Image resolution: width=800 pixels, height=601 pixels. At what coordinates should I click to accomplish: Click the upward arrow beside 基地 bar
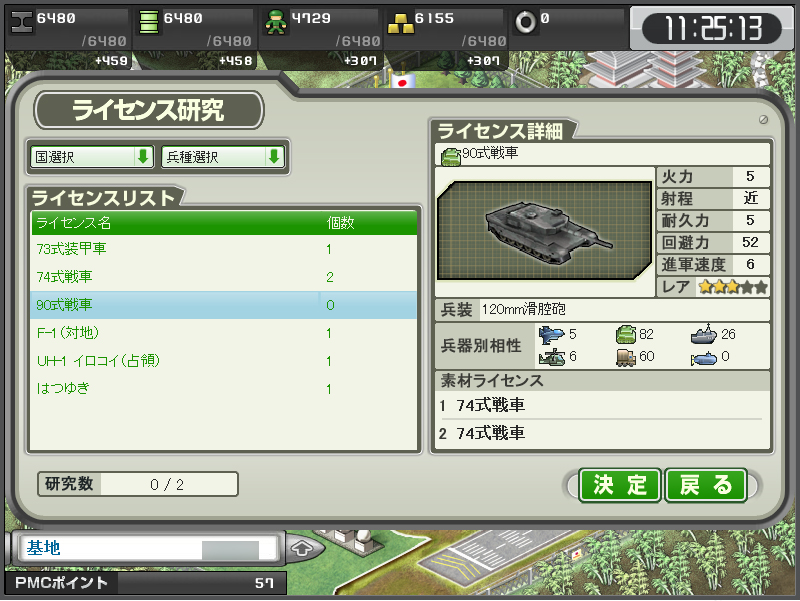click(x=301, y=548)
